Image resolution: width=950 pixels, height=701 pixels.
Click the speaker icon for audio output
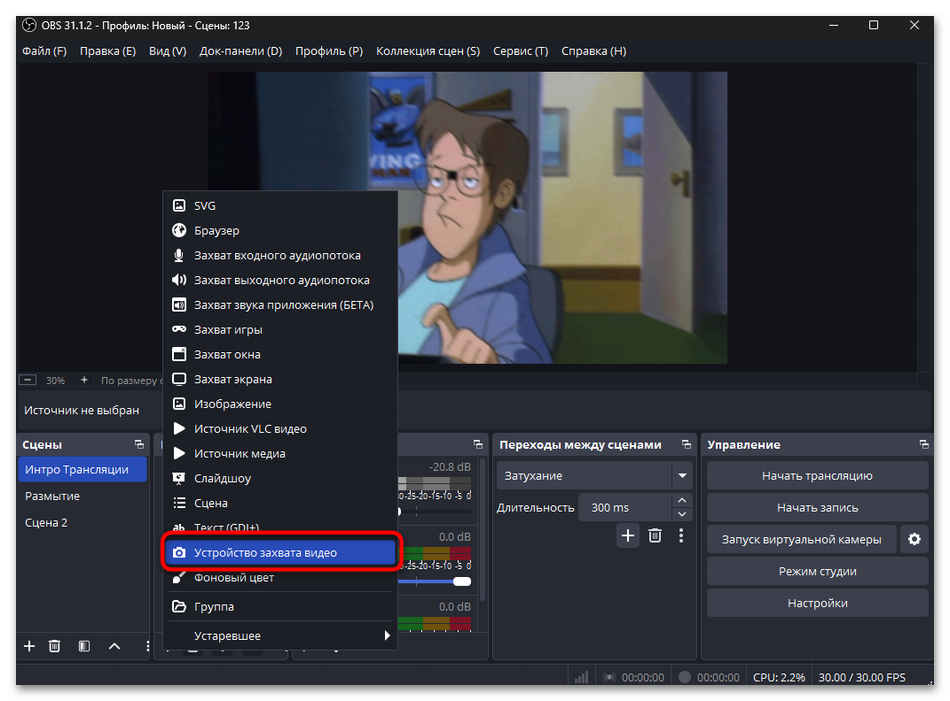(x=179, y=280)
